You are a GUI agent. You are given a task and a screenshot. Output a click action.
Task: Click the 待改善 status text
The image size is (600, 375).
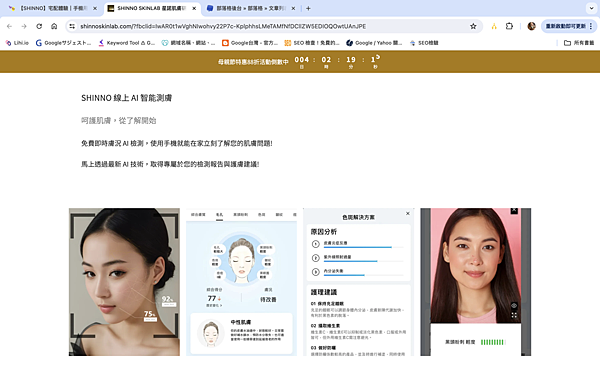click(x=268, y=300)
